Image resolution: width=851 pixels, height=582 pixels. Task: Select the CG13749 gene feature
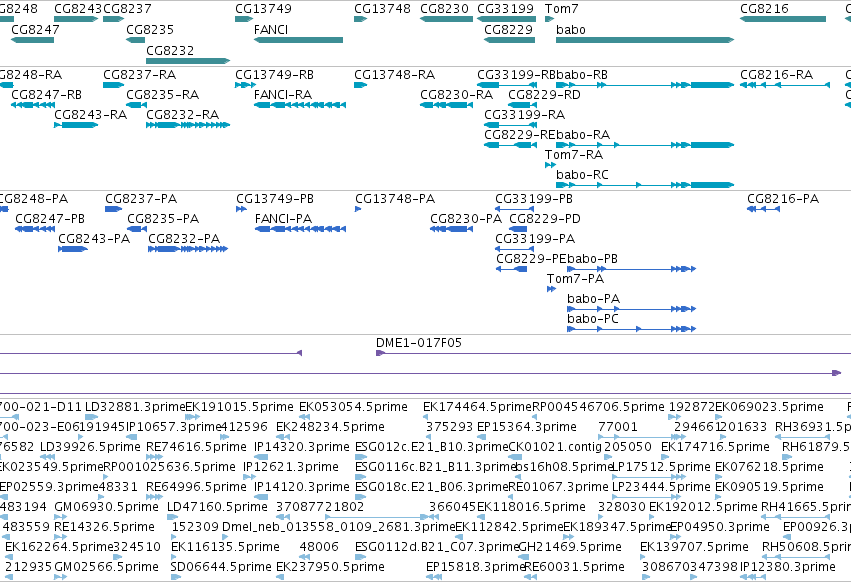coord(244,19)
